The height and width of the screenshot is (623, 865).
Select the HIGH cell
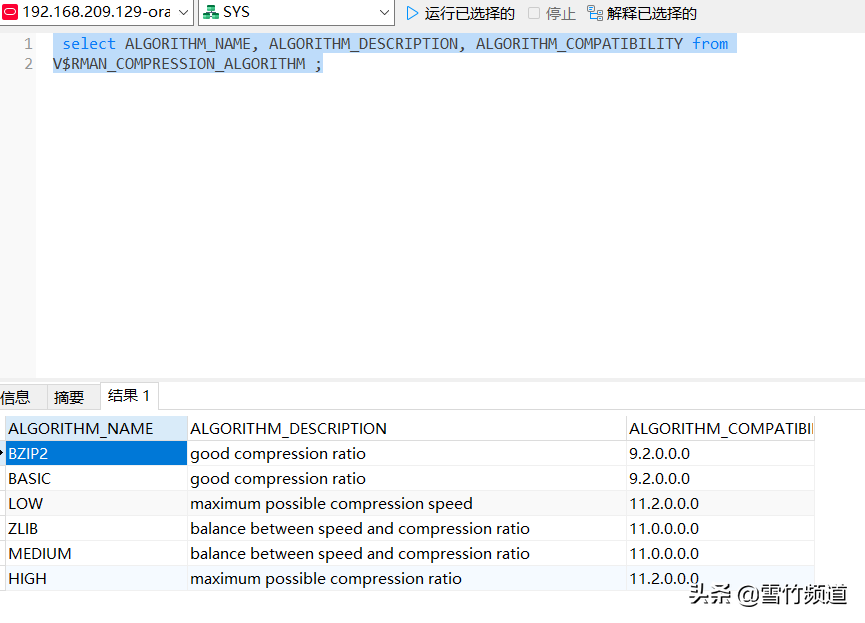pyautogui.click(x=97, y=578)
